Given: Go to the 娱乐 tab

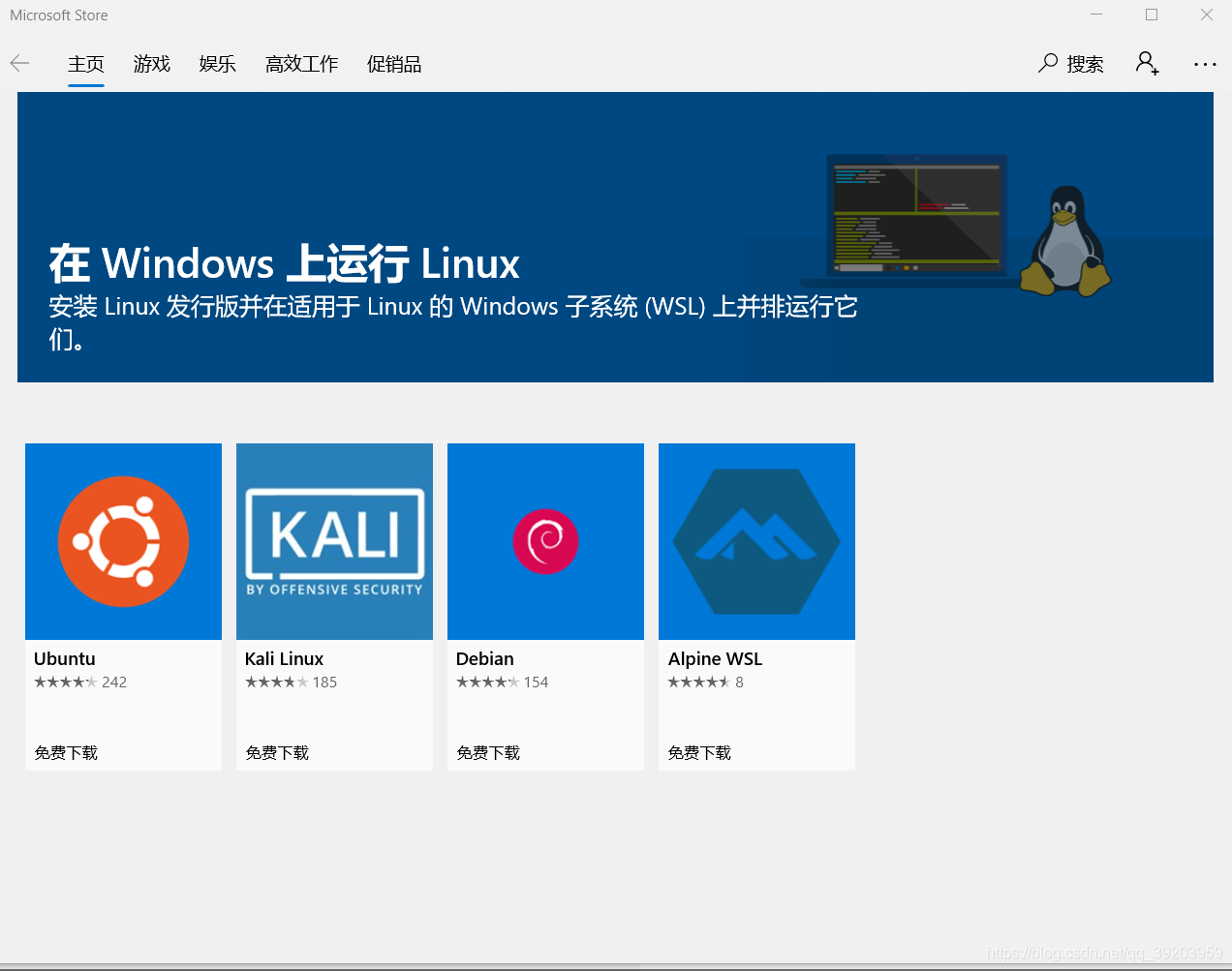Looking at the screenshot, I should click(218, 64).
